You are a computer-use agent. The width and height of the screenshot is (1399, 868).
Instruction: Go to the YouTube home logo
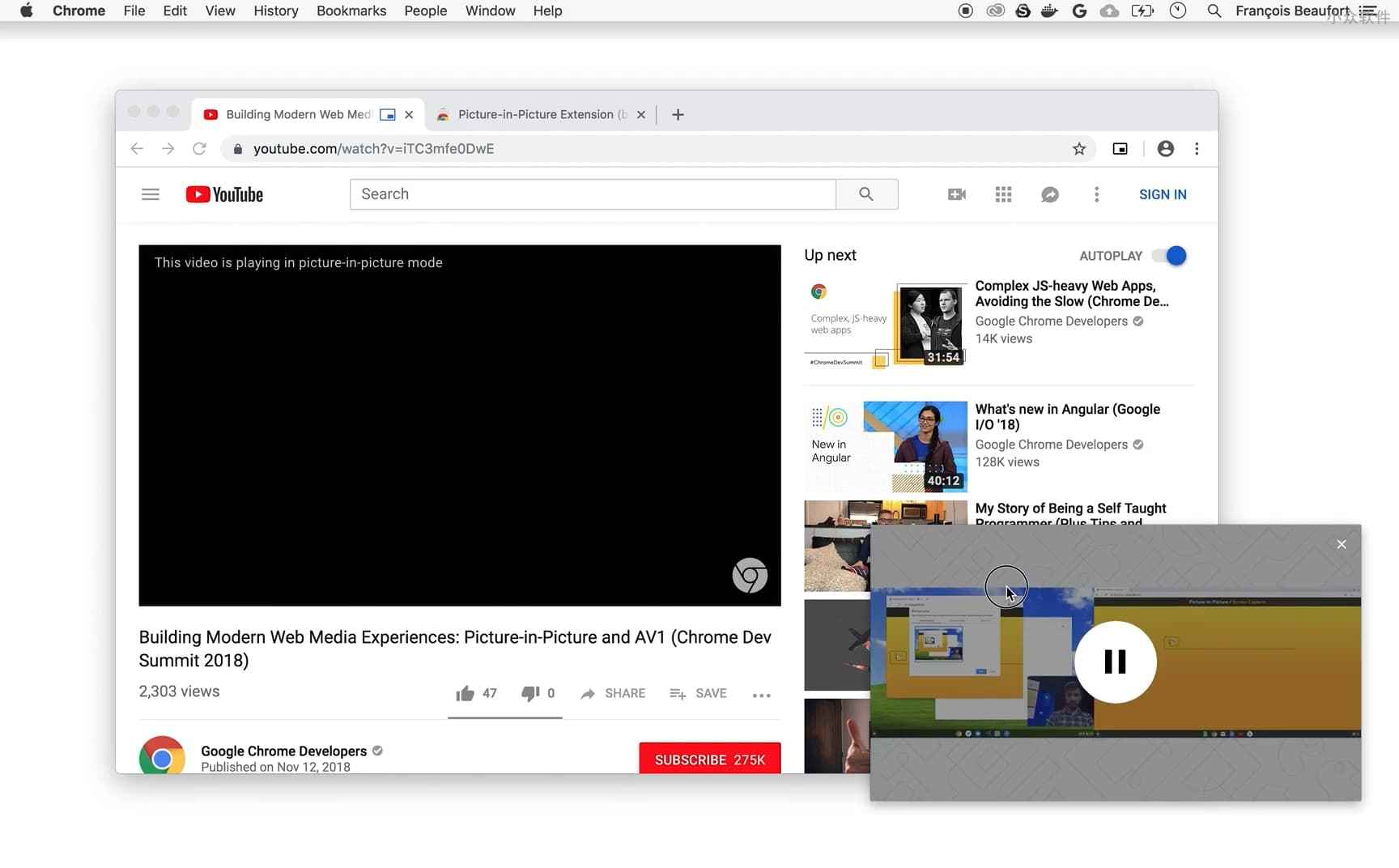click(x=224, y=194)
